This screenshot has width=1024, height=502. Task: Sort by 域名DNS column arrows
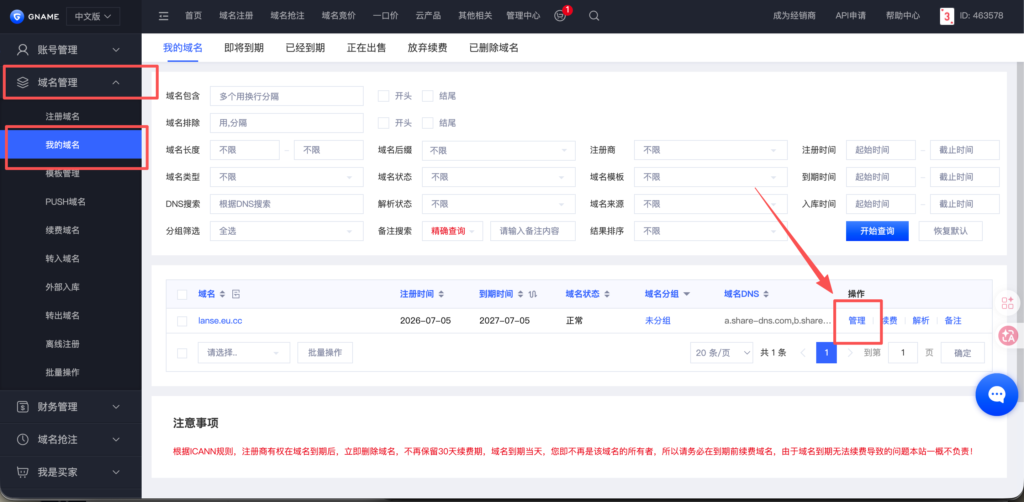[x=767, y=294]
